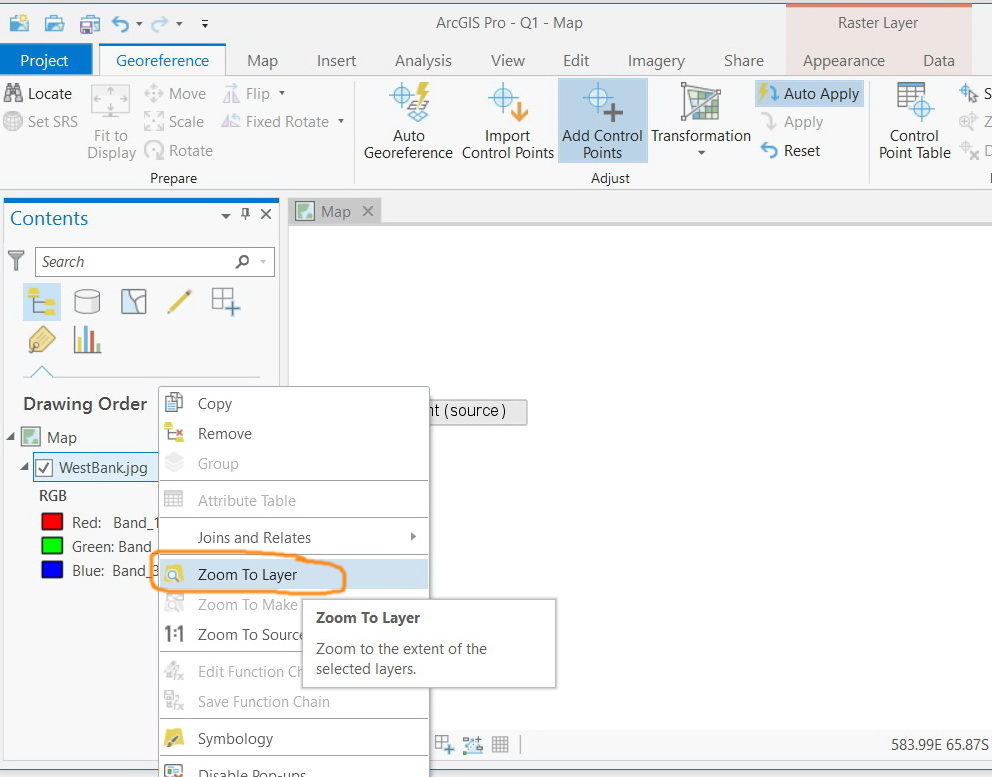This screenshot has height=777, width=992.
Task: Click the Set SRS globe button
Action: click(40, 121)
